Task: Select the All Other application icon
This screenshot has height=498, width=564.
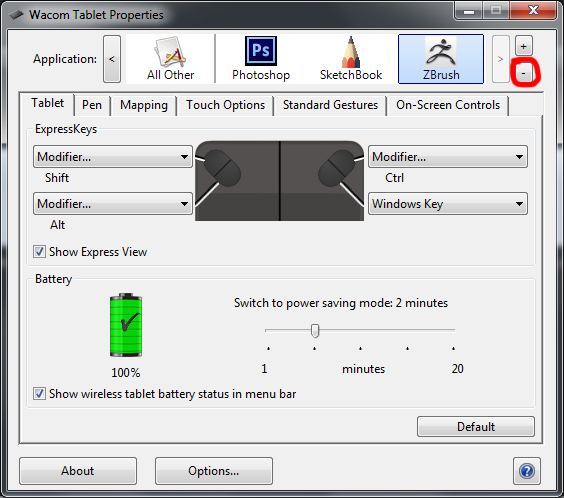Action: pos(170,59)
